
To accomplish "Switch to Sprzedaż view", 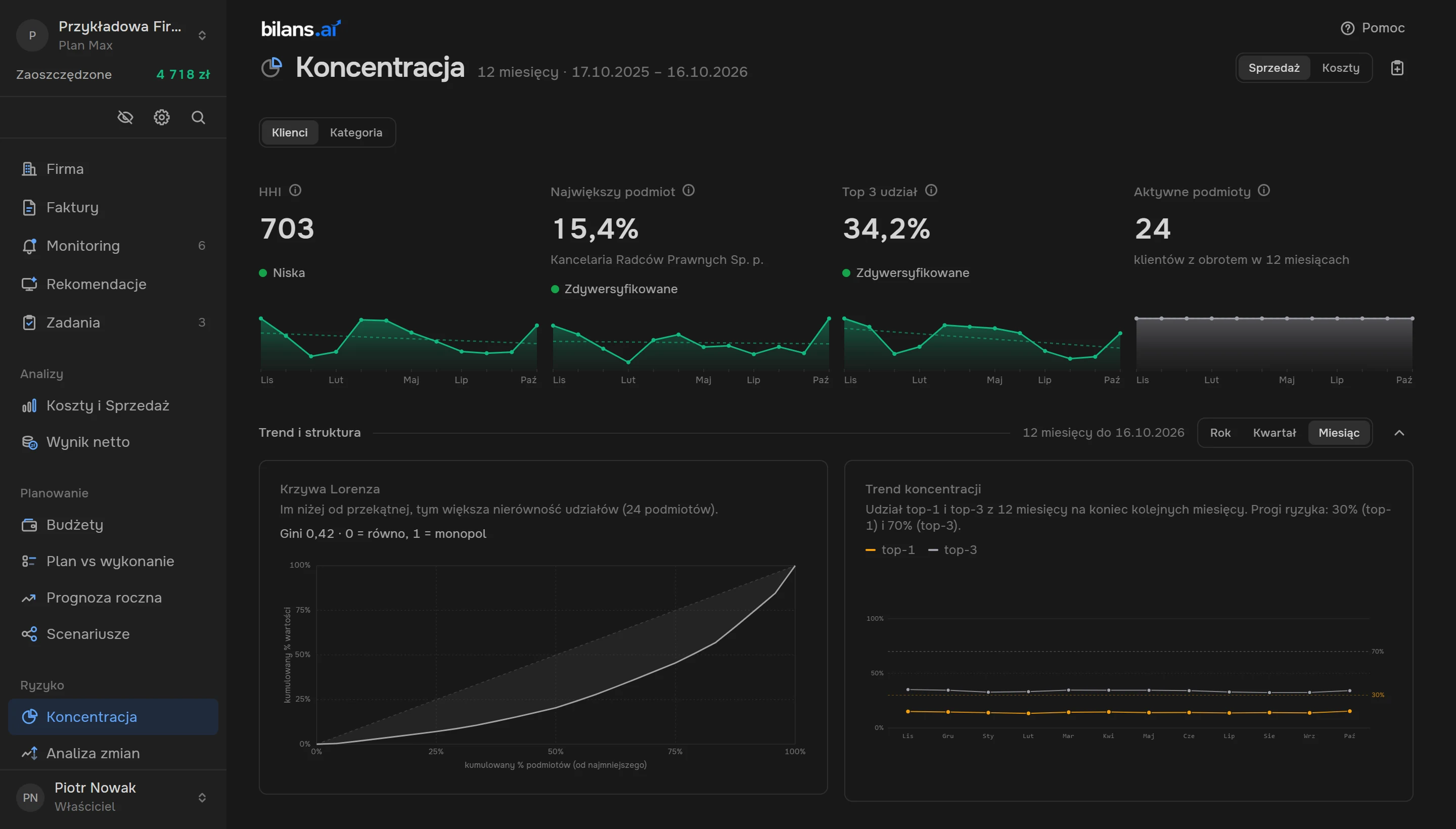I will click(1274, 68).
